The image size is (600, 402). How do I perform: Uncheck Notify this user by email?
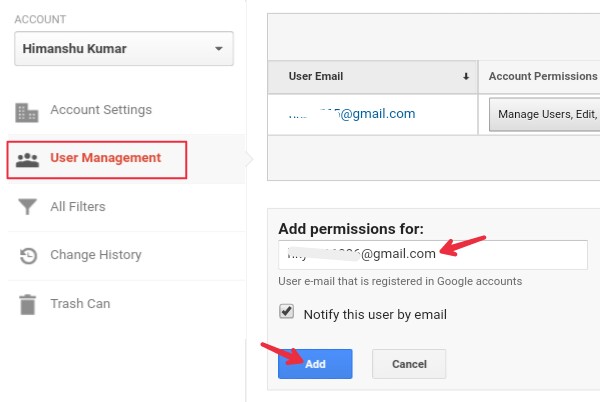point(286,311)
